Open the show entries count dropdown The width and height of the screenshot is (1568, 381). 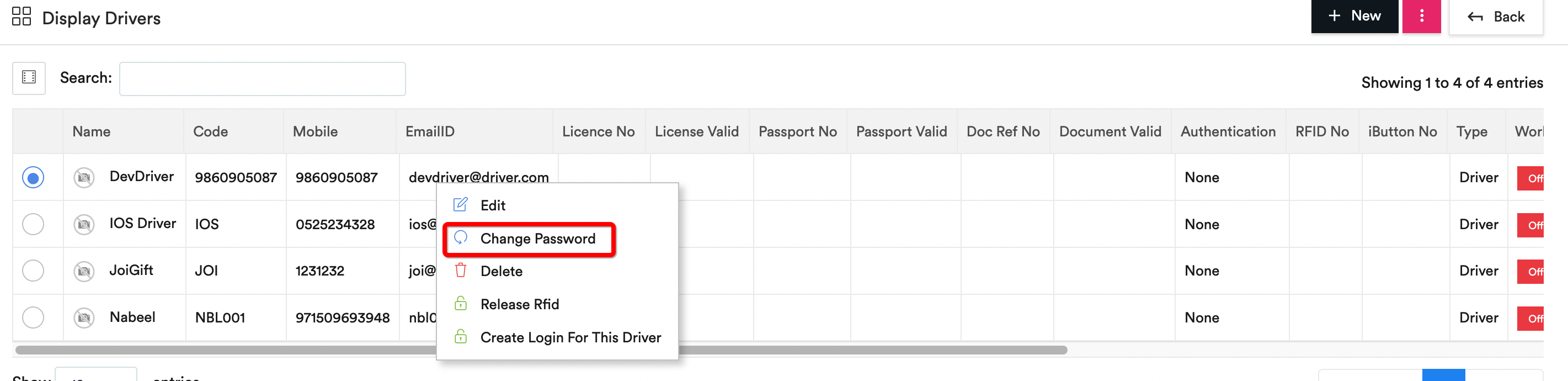(95, 375)
